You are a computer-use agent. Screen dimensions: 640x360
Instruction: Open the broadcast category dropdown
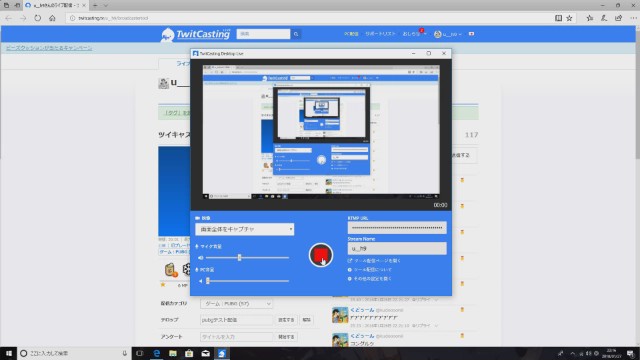tap(236, 304)
